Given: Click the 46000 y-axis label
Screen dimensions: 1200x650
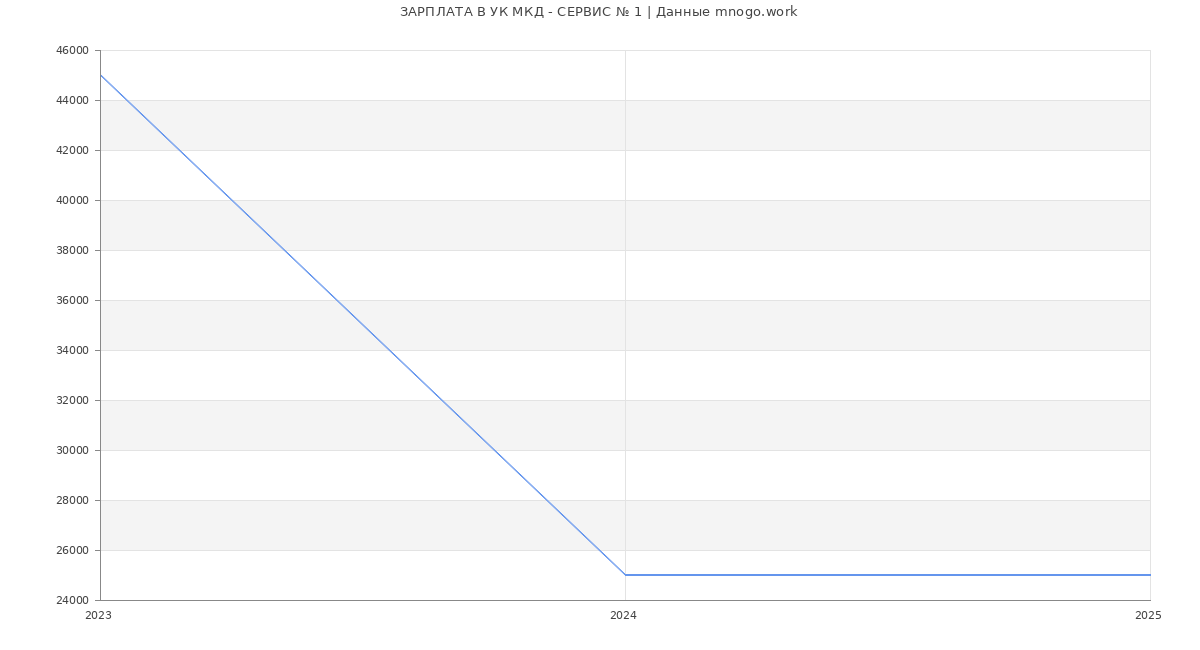Looking at the screenshot, I should tap(74, 51).
